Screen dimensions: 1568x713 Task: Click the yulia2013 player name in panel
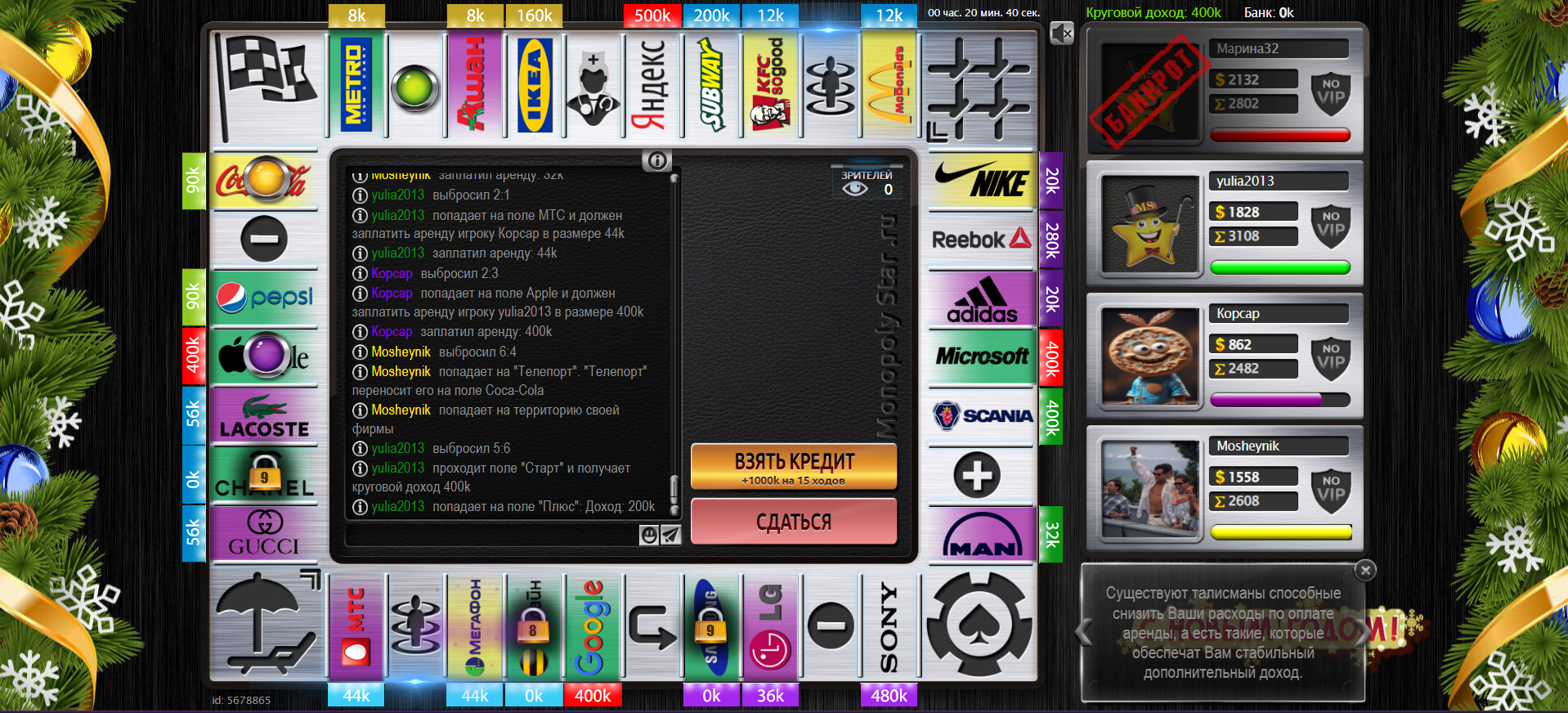tap(1245, 181)
